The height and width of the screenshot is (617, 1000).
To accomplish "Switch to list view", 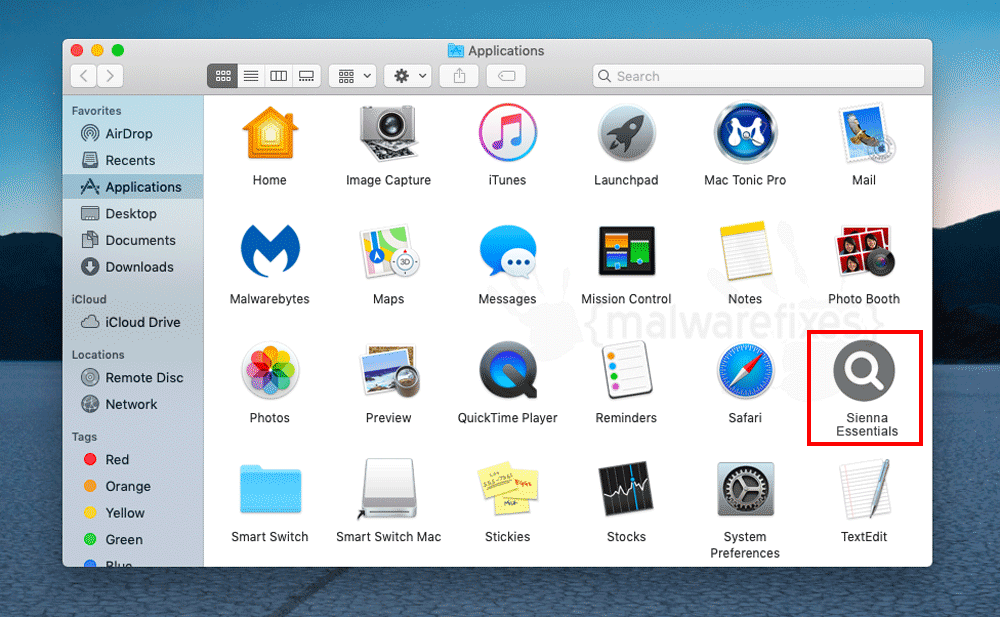I will click(251, 76).
